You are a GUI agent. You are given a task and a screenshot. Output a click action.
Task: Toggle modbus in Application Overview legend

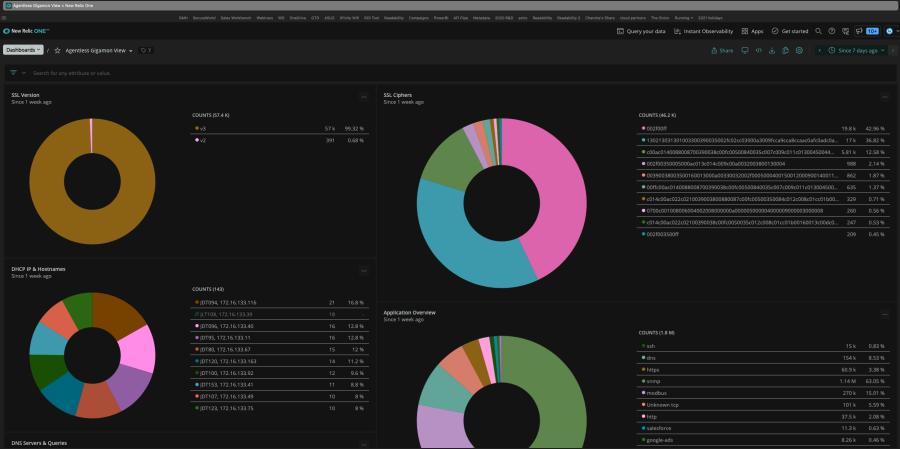coord(764,393)
